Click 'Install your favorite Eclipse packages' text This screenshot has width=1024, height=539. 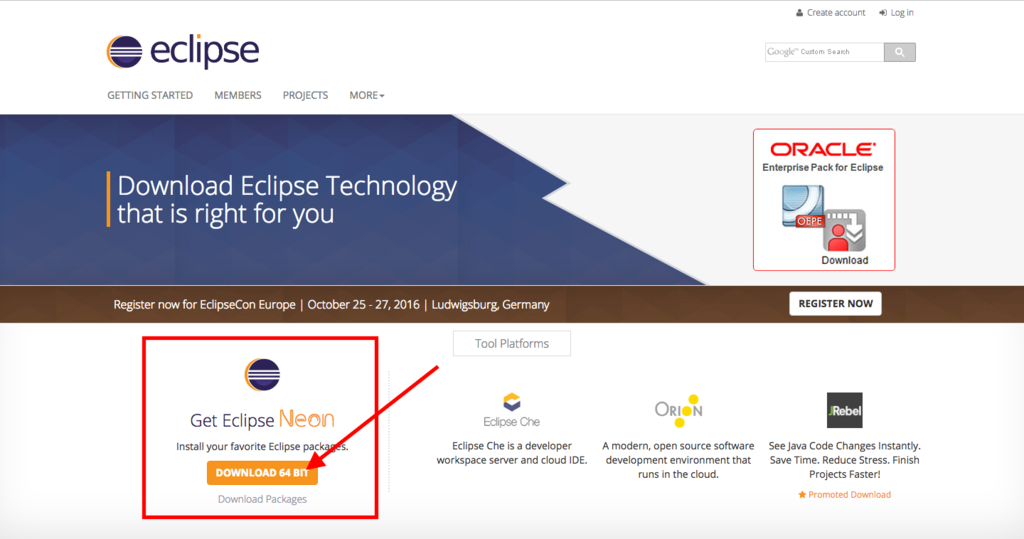pos(263,447)
